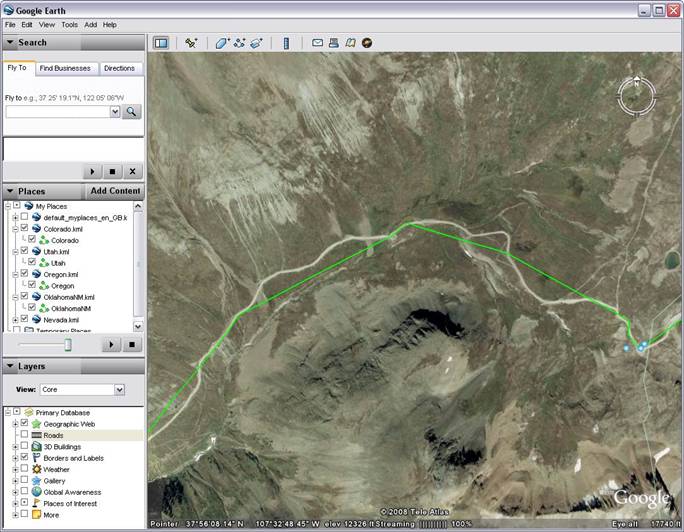The image size is (684, 532).
Task: Select the Add Polygon tool icon
Action: (x=222, y=43)
